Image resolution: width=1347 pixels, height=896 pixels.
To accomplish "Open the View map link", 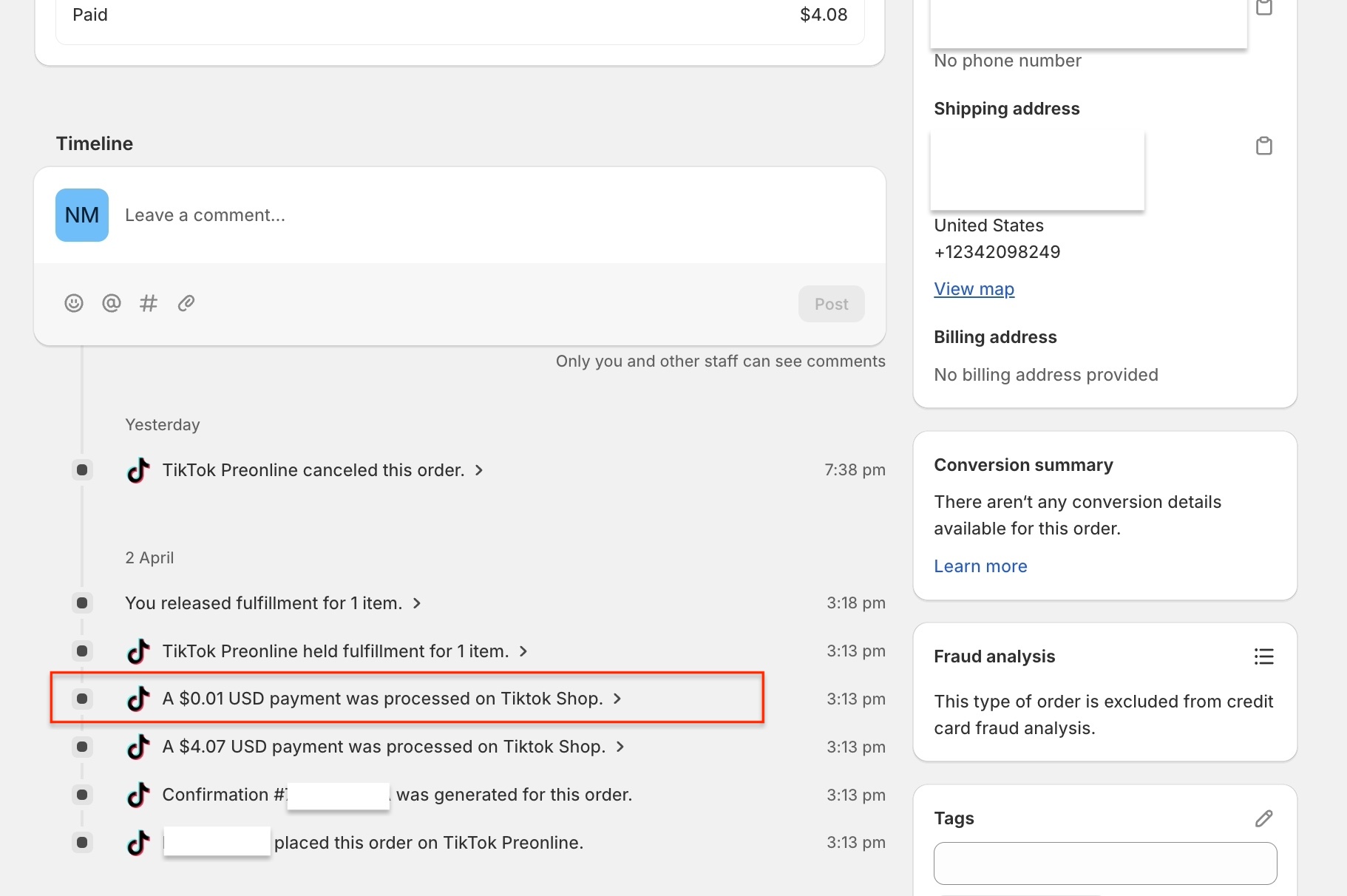I will (974, 289).
